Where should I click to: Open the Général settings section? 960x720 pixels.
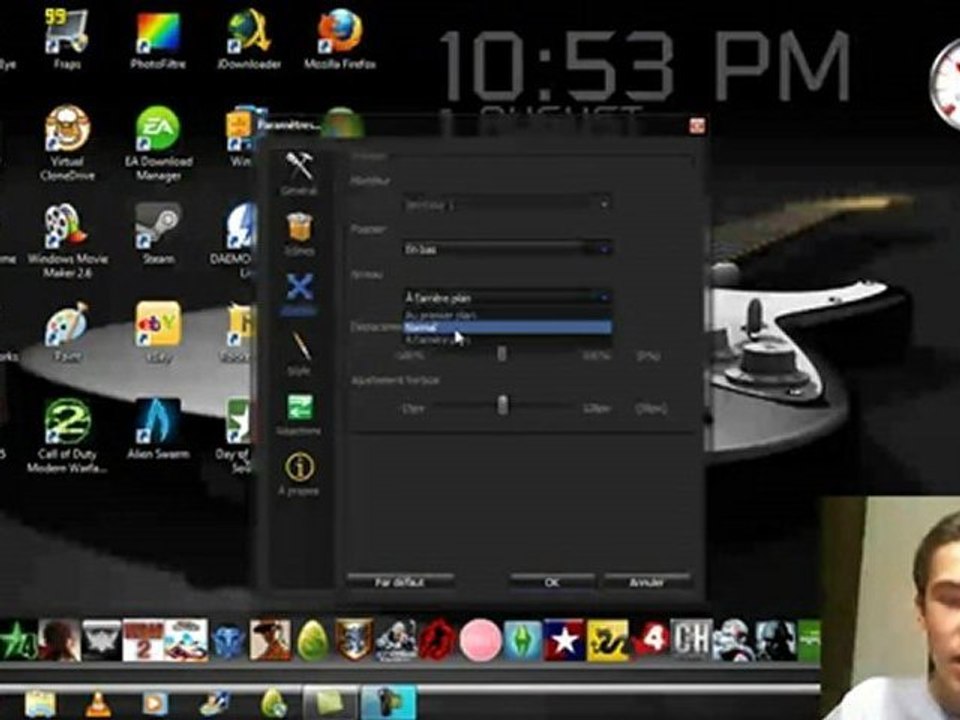(x=299, y=173)
